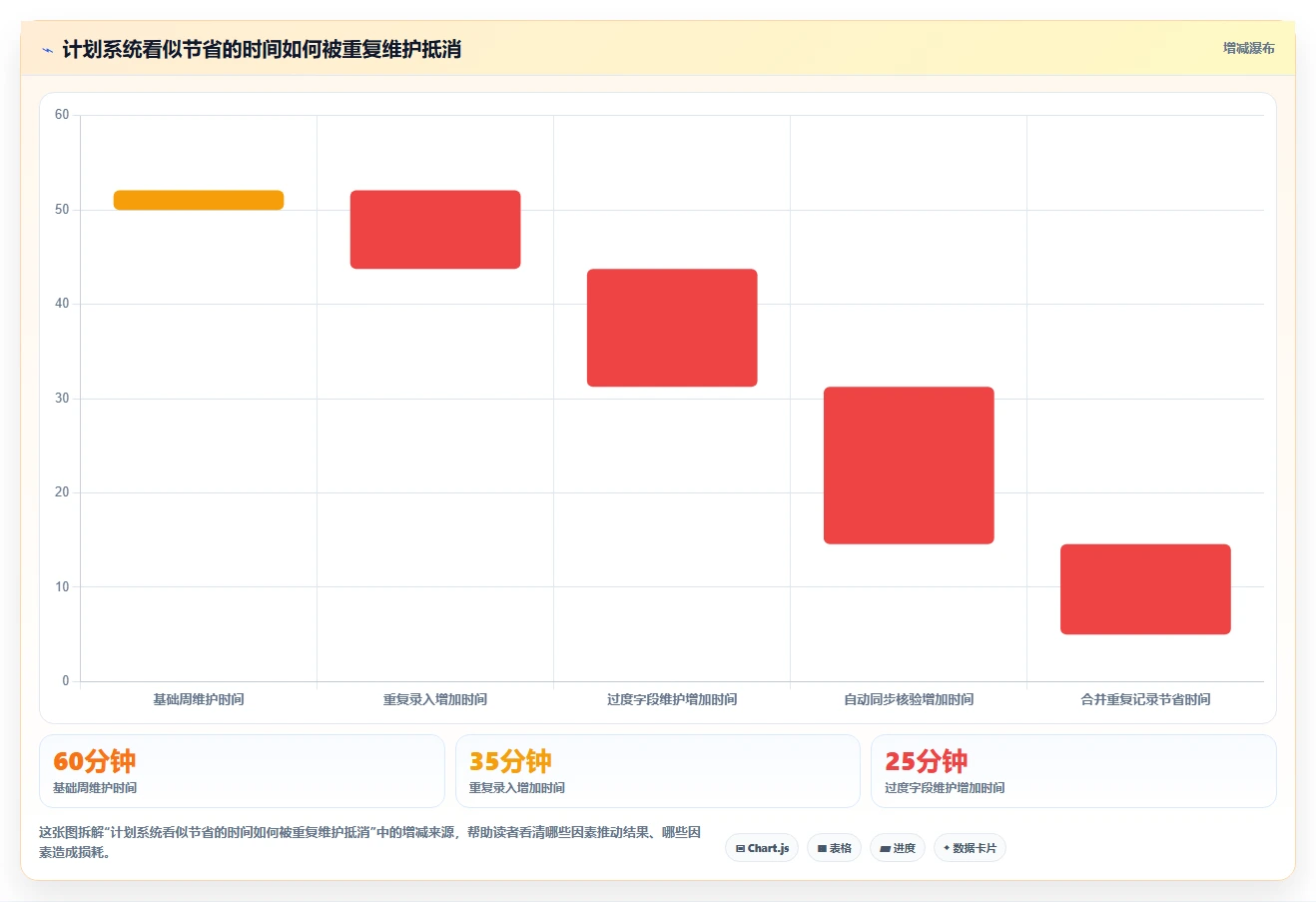
Task: Click y-axis value 10
Action: tap(62, 587)
